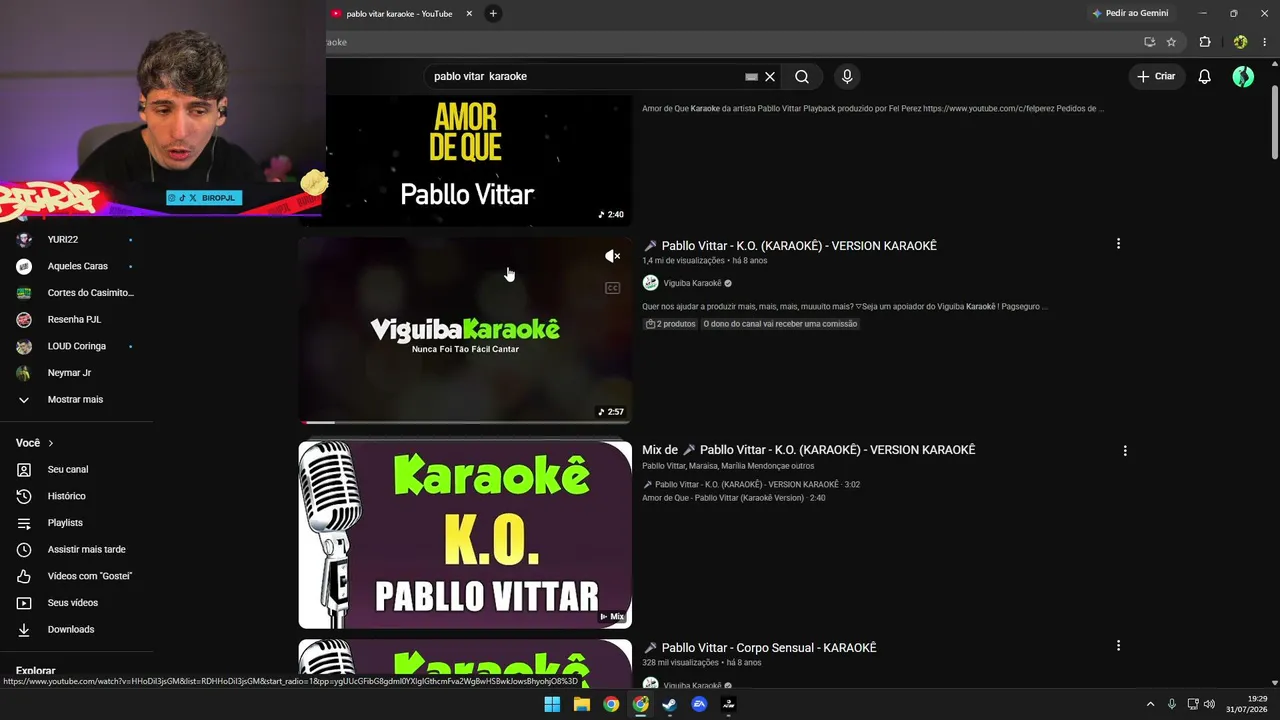Open the Karaokê K.O. Pabllo Vittar mix thumbnail
This screenshot has width=1280, height=720.
click(x=465, y=535)
